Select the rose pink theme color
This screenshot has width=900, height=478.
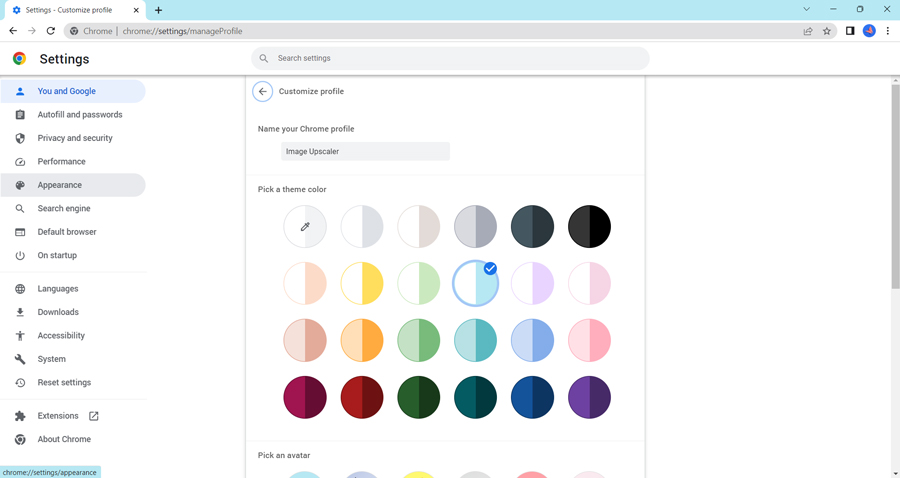point(589,340)
